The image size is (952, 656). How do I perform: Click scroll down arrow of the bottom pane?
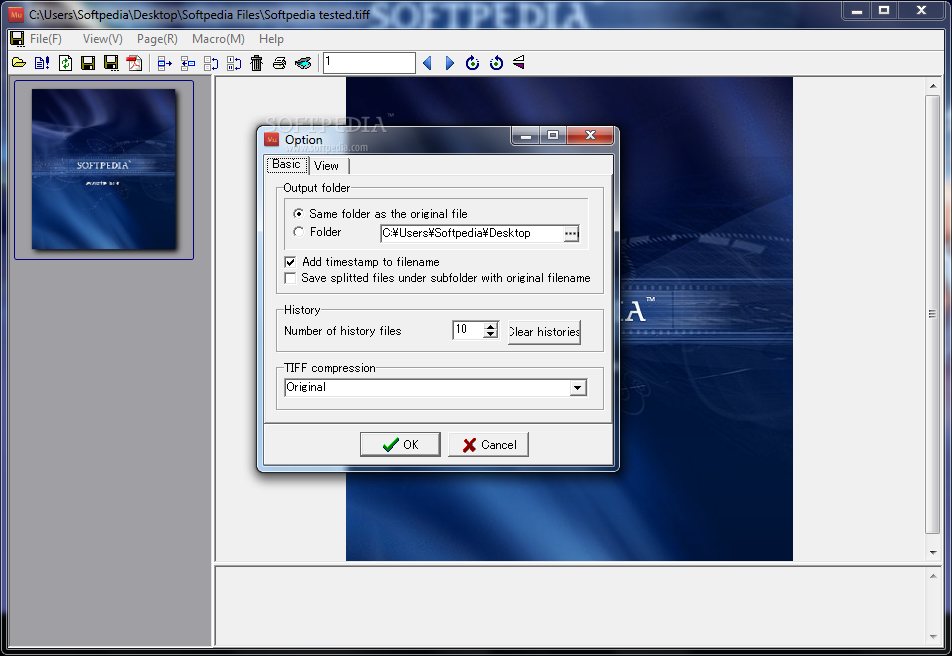click(x=933, y=637)
